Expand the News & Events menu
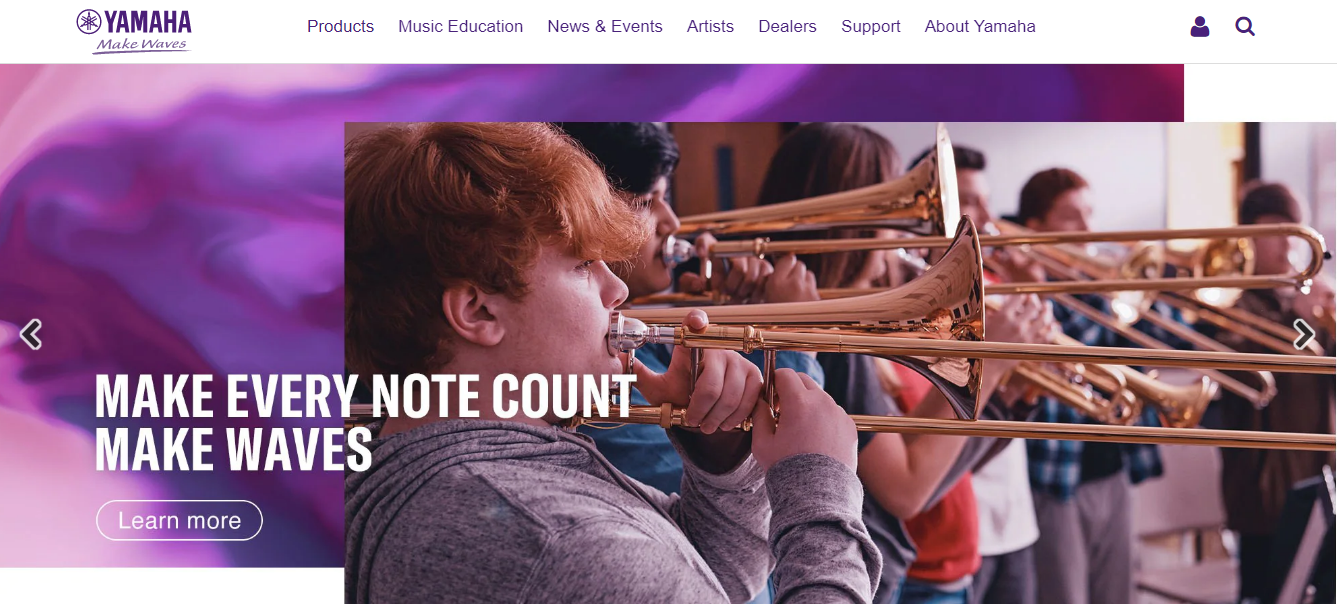This screenshot has width=1337, height=613. (605, 27)
